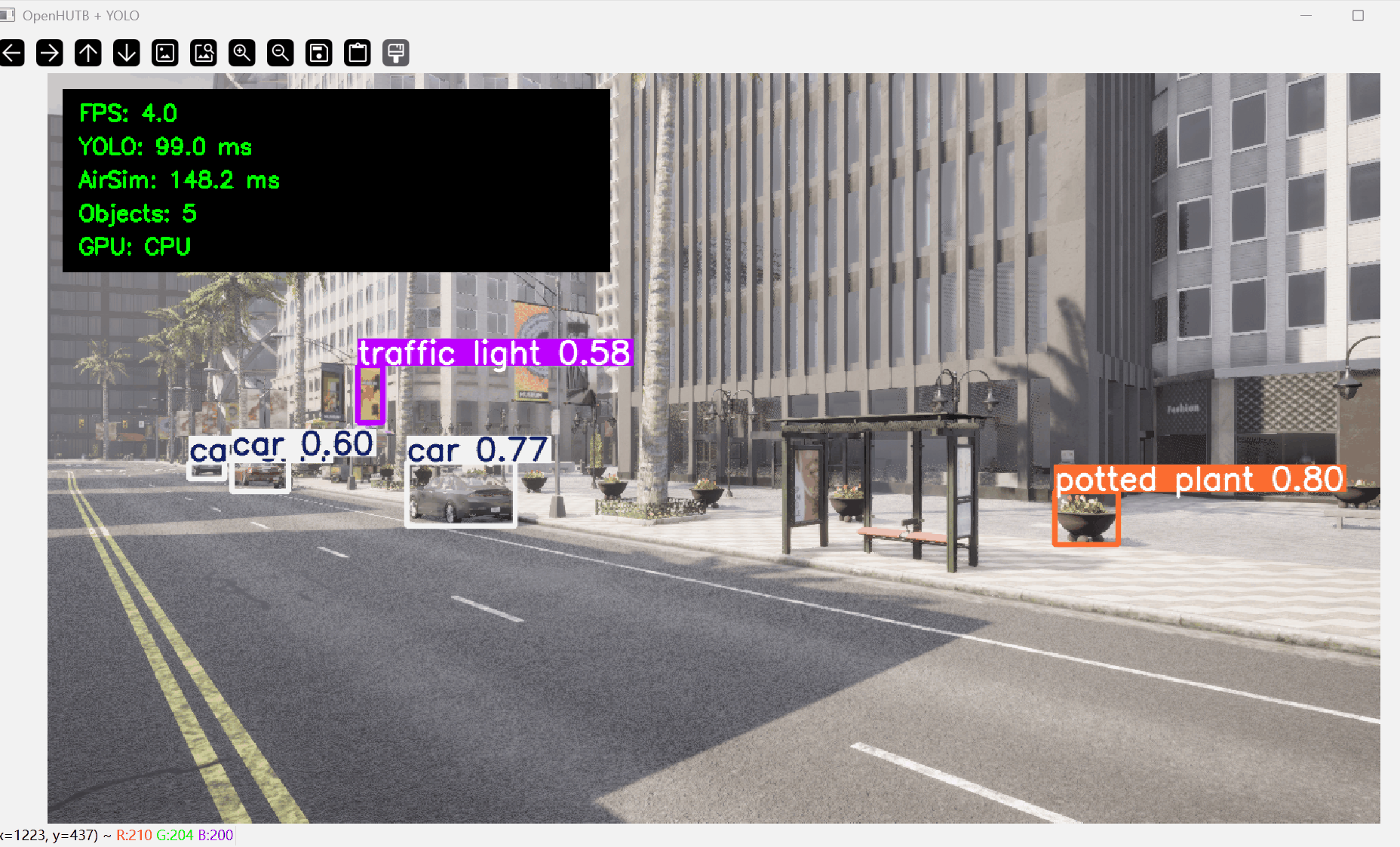Click the potted plant inside orange box
The width and height of the screenshot is (1400, 847).
(1086, 517)
